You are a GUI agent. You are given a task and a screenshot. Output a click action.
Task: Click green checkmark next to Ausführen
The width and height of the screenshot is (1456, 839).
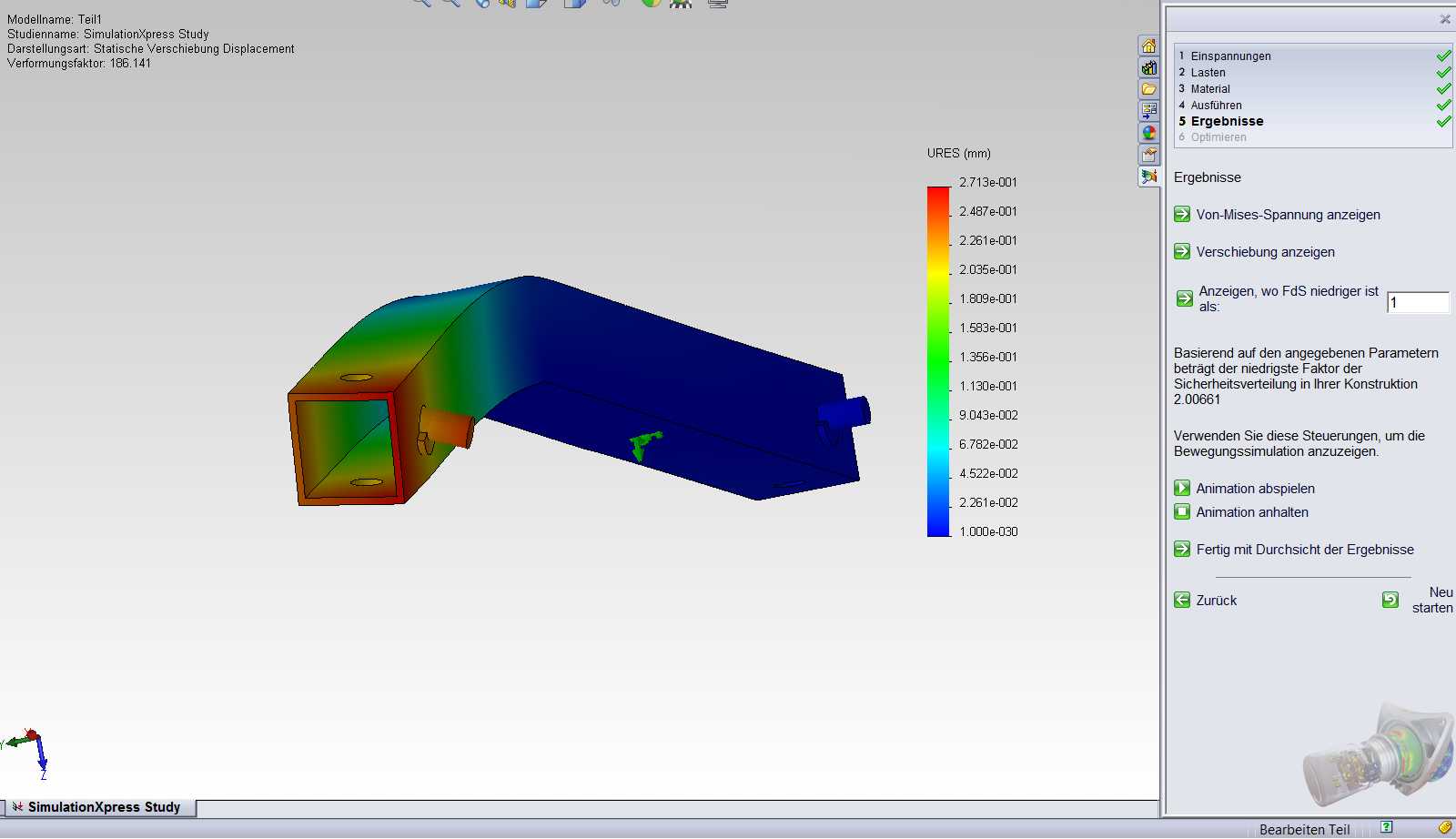(x=1443, y=105)
